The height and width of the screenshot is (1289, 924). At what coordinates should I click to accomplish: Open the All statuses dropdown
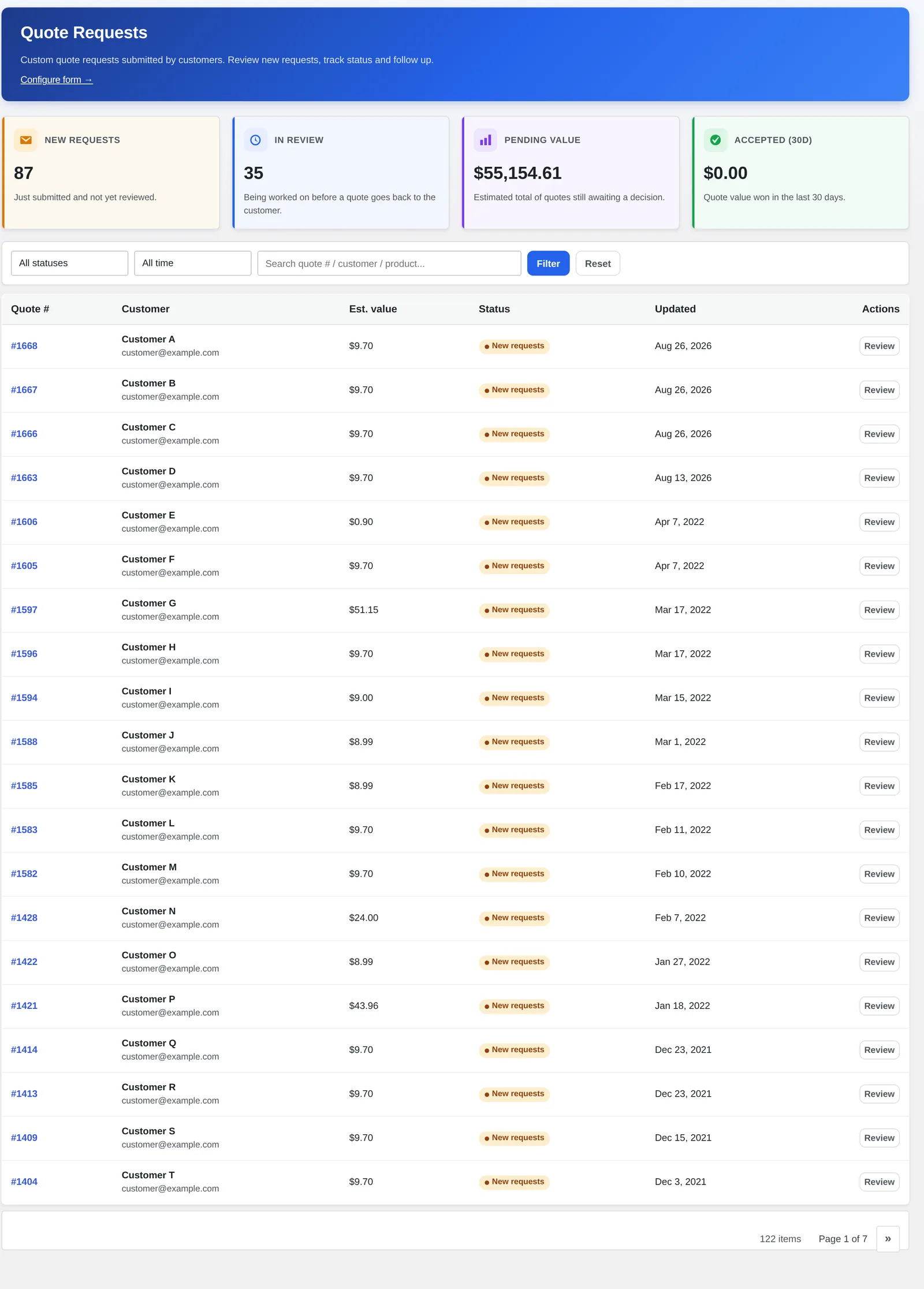pos(69,263)
